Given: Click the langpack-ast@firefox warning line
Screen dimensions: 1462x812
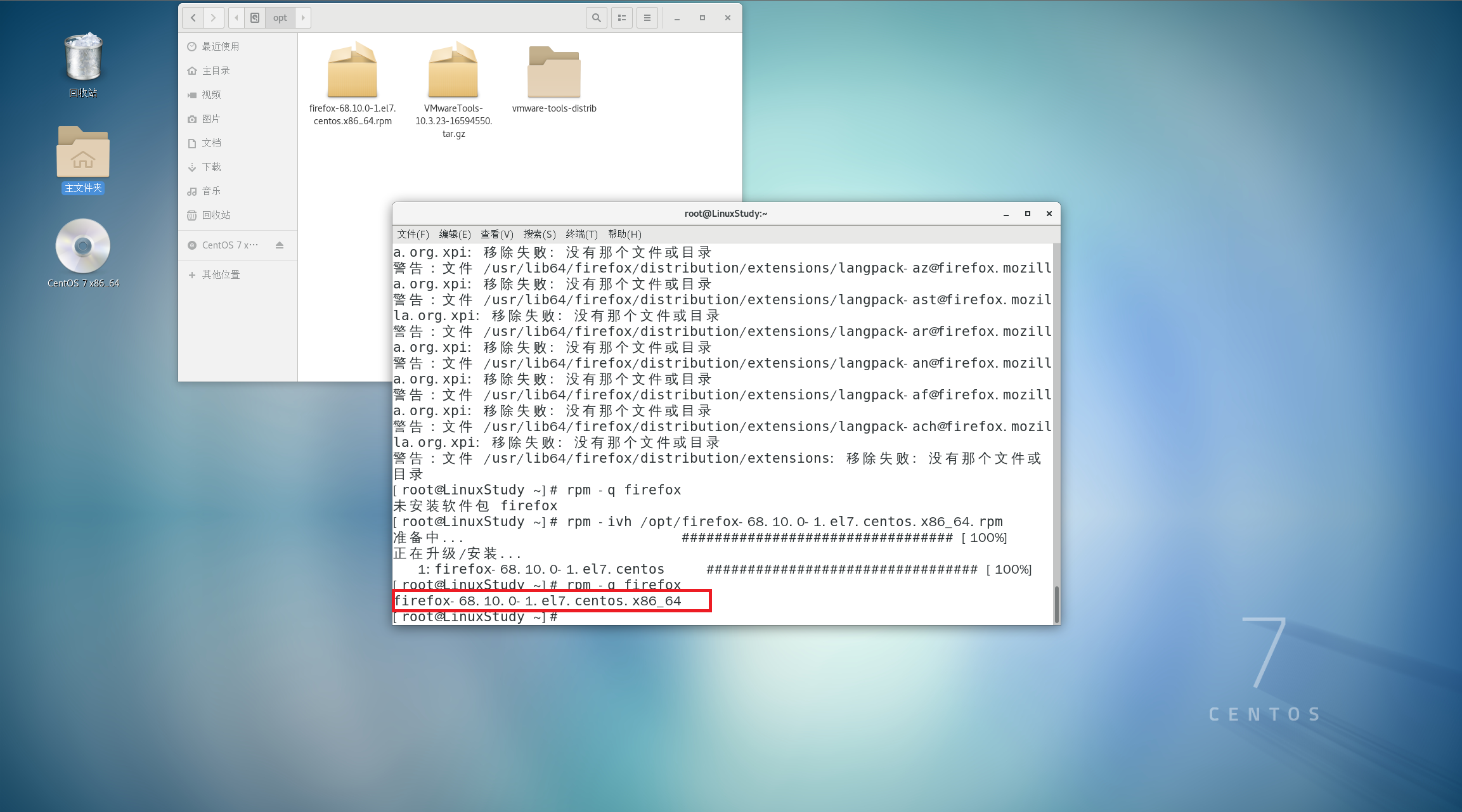Looking at the screenshot, I should 723,300.
